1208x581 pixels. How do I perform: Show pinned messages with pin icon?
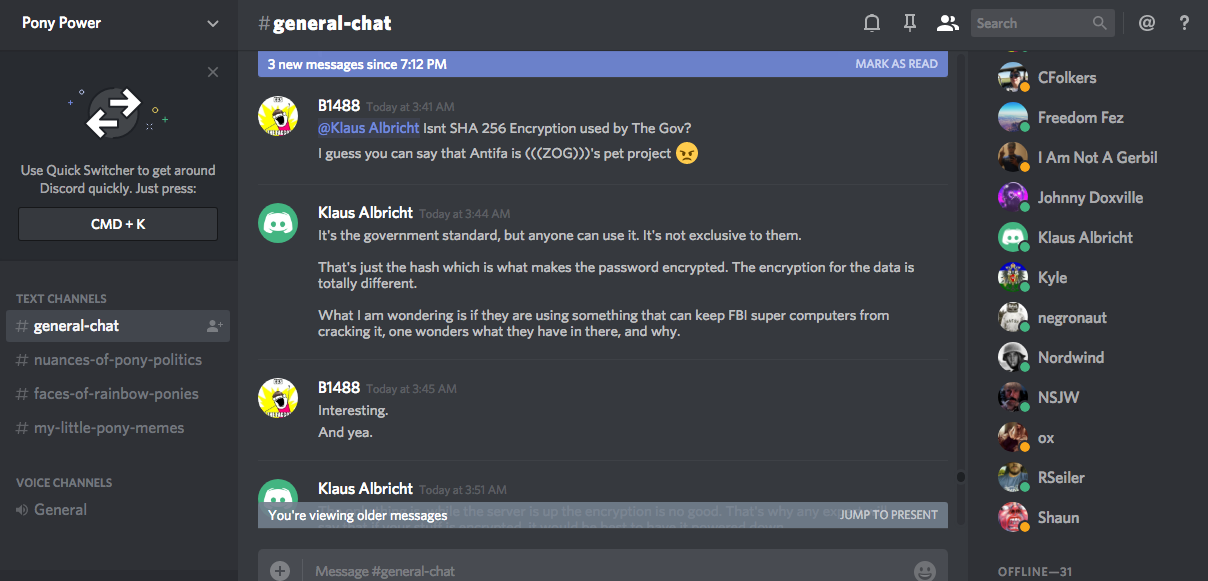(909, 23)
